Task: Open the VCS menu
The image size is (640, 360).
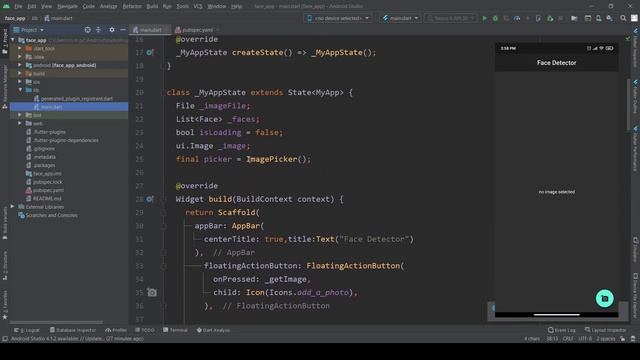Action: (198, 7)
